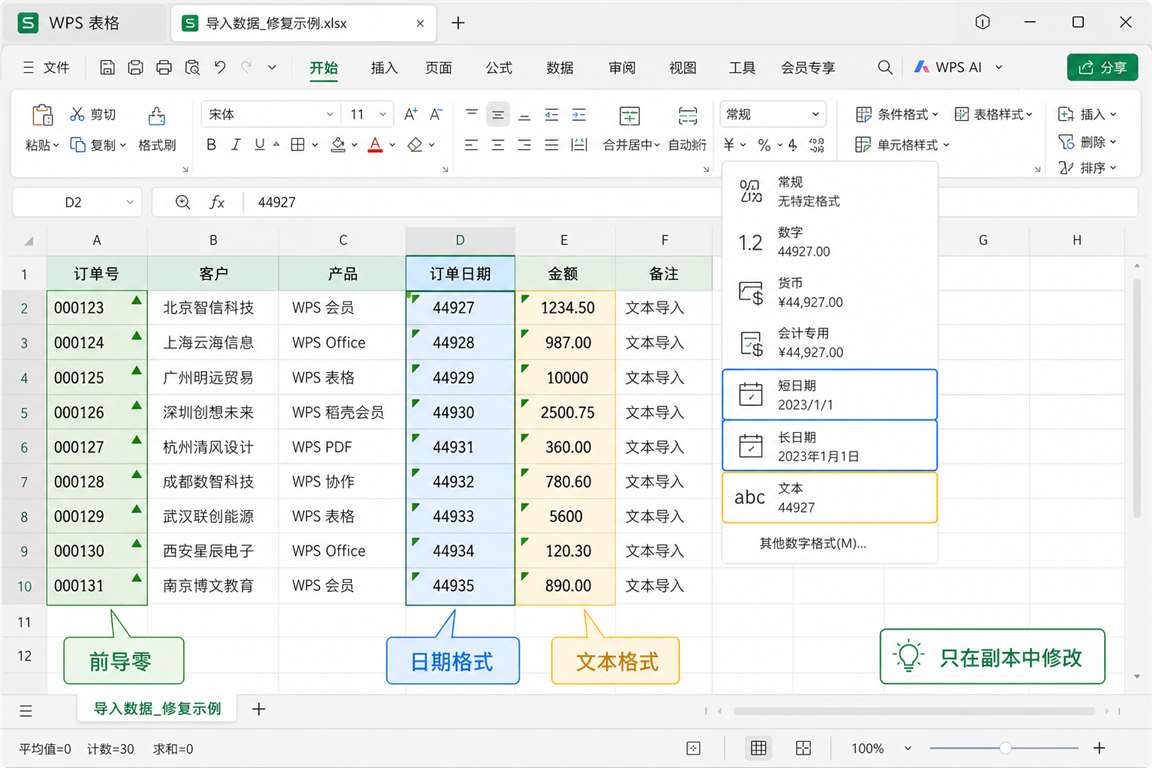The width and height of the screenshot is (1152, 768).
Task: Increase font size with A+
Action: tap(411, 114)
